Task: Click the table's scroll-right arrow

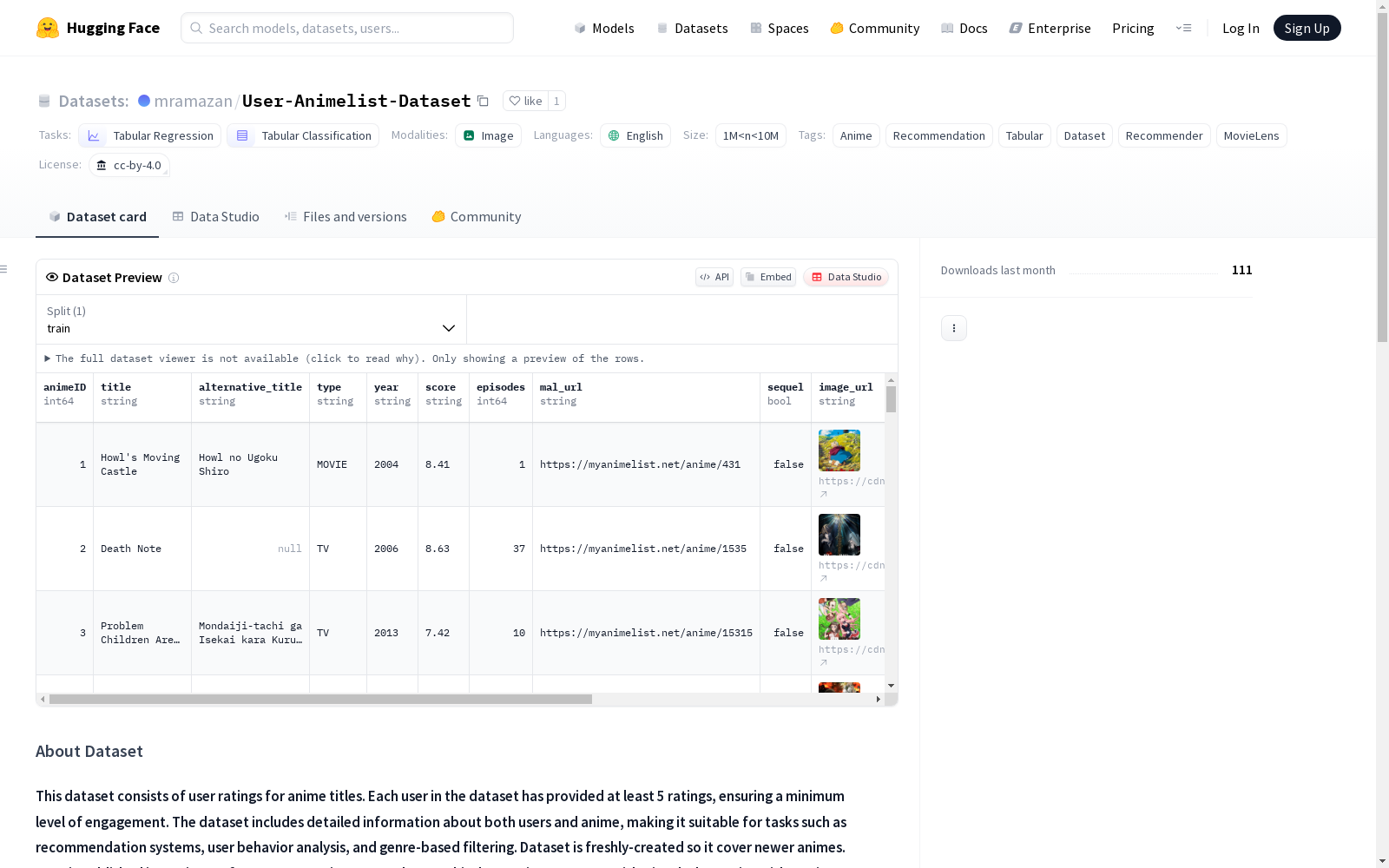Action: 879,699
